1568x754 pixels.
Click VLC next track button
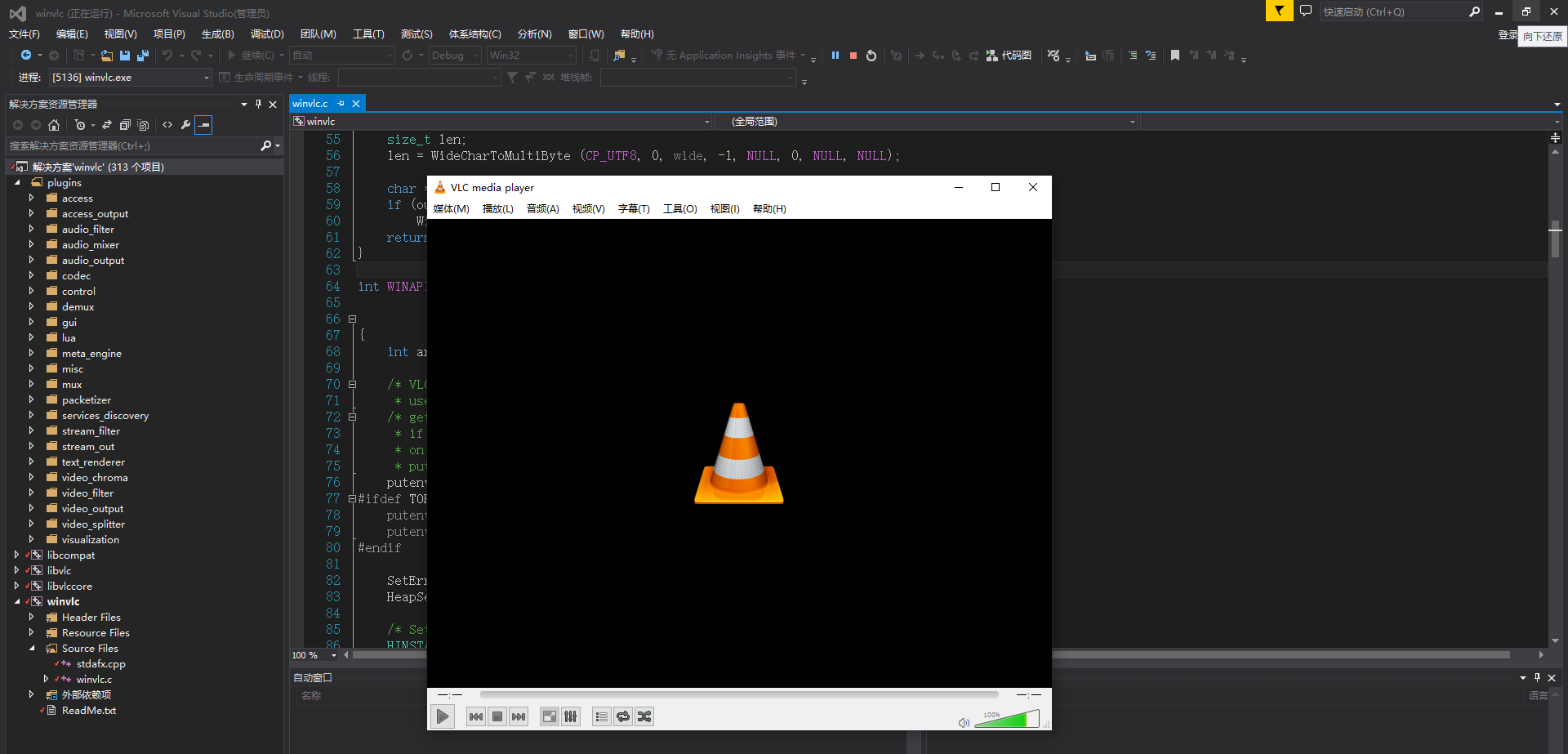tap(519, 716)
